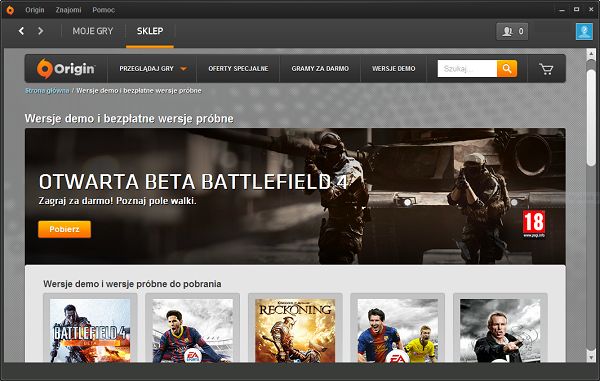This screenshot has width=600, height=381.
Task: Open the Battlefield 4 game cover
Action: coord(90,331)
